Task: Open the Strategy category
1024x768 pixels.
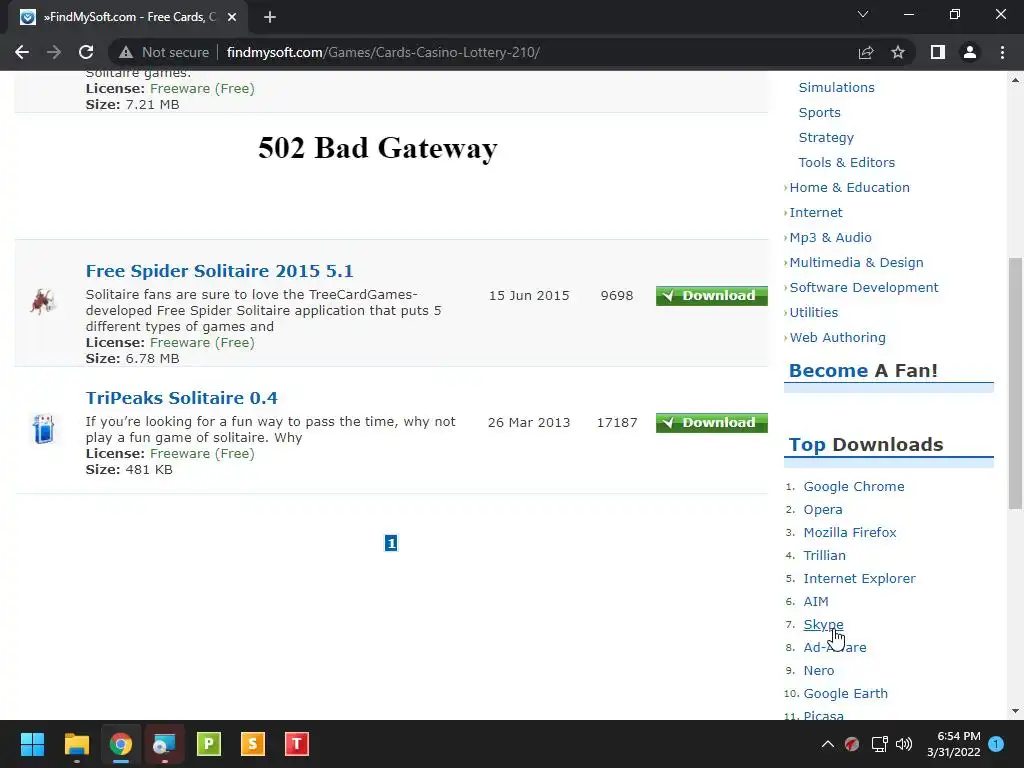Action: tap(826, 138)
